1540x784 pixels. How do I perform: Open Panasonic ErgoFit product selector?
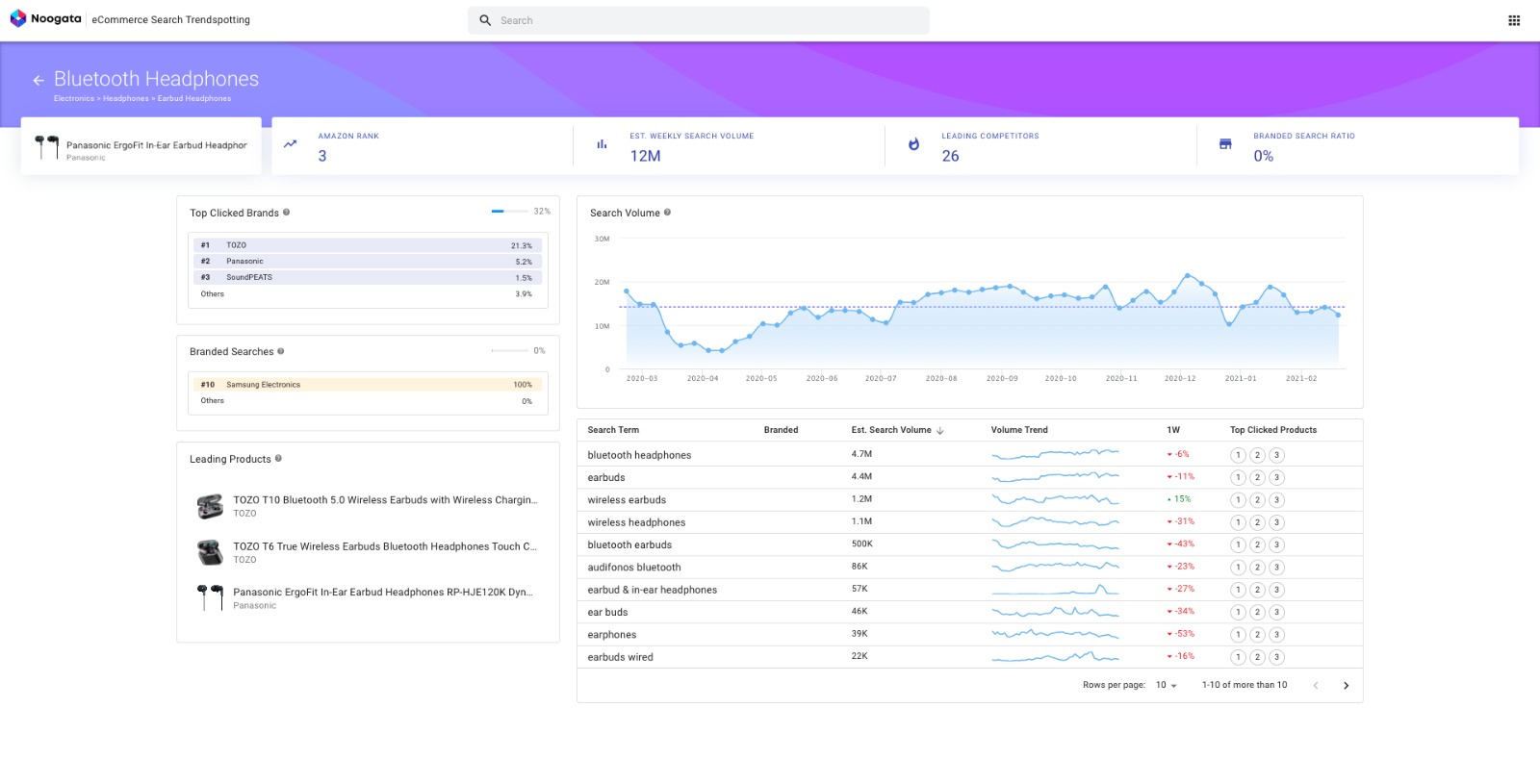coord(141,146)
